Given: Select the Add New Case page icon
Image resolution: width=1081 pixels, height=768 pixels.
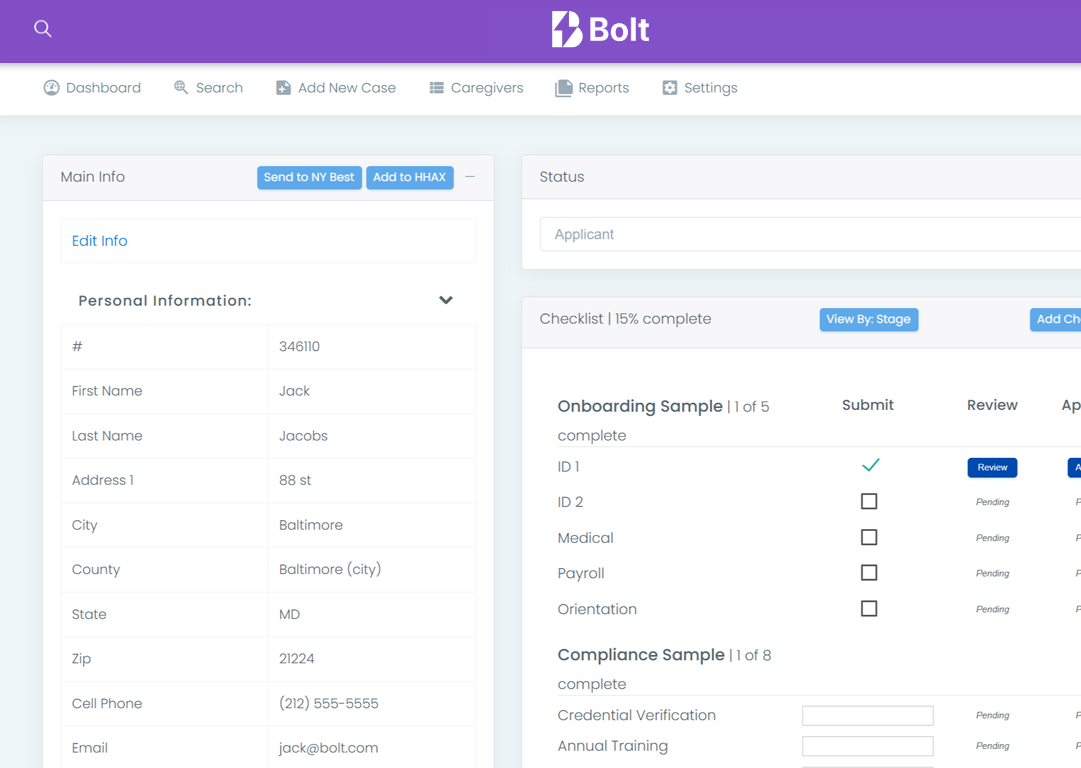Looking at the screenshot, I should point(283,88).
